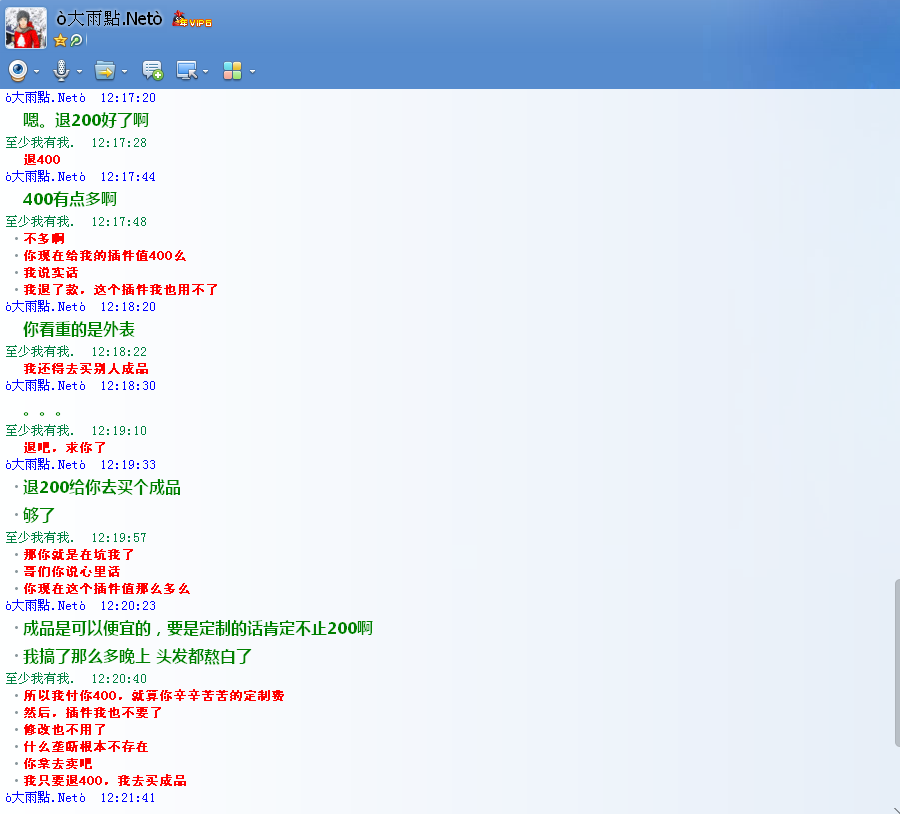Start a video call with webcam icon
Screen dimensions: 900x814
click(18, 71)
